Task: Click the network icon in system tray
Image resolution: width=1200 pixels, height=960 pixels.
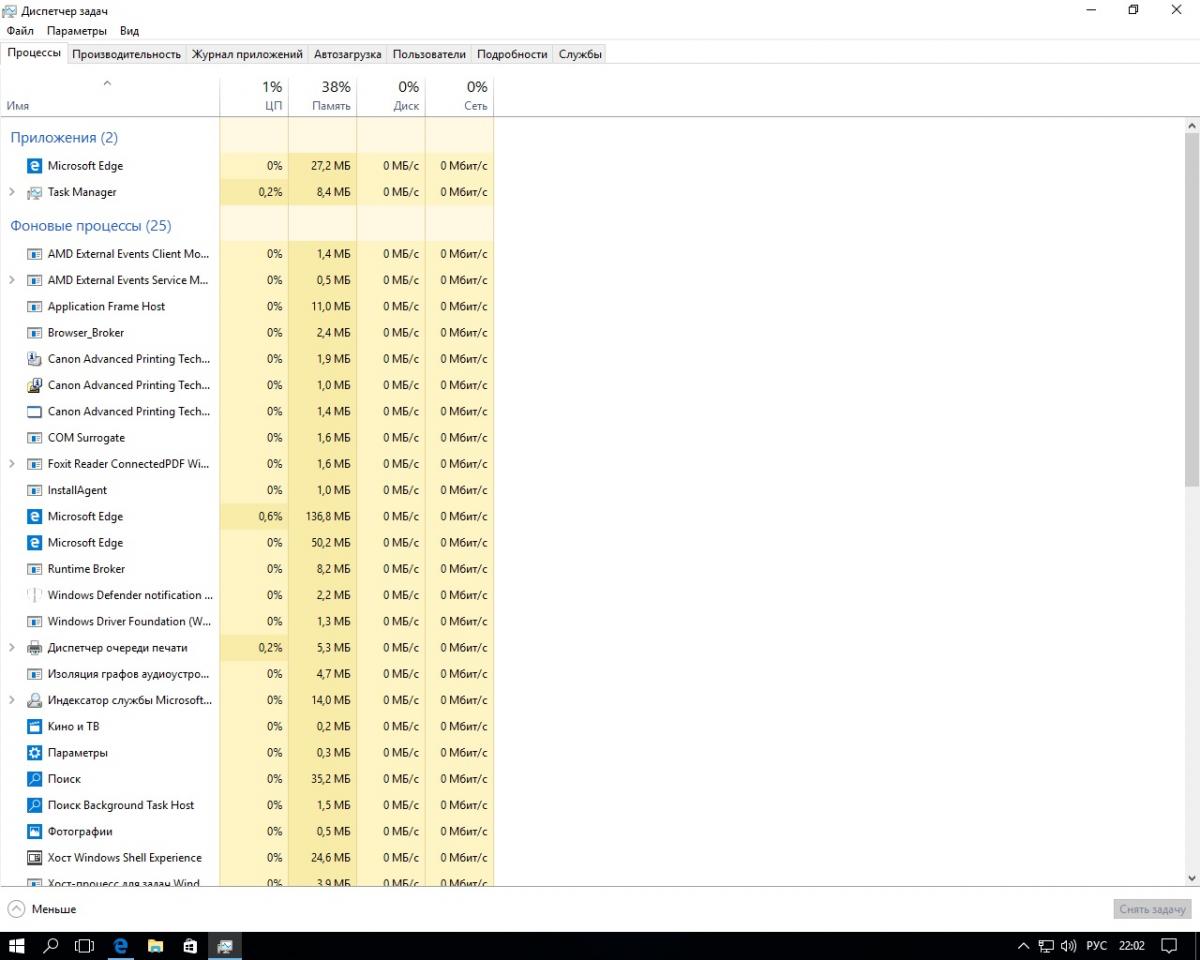Action: (1047, 945)
